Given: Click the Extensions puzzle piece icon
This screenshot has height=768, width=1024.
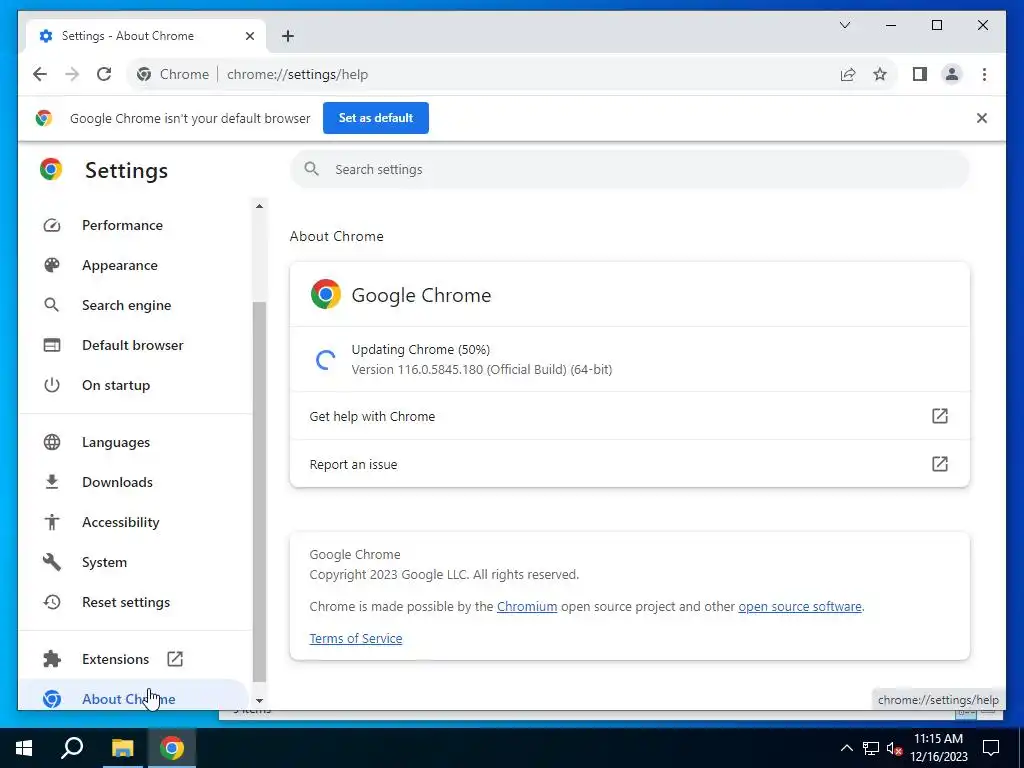Looking at the screenshot, I should [x=52, y=659].
